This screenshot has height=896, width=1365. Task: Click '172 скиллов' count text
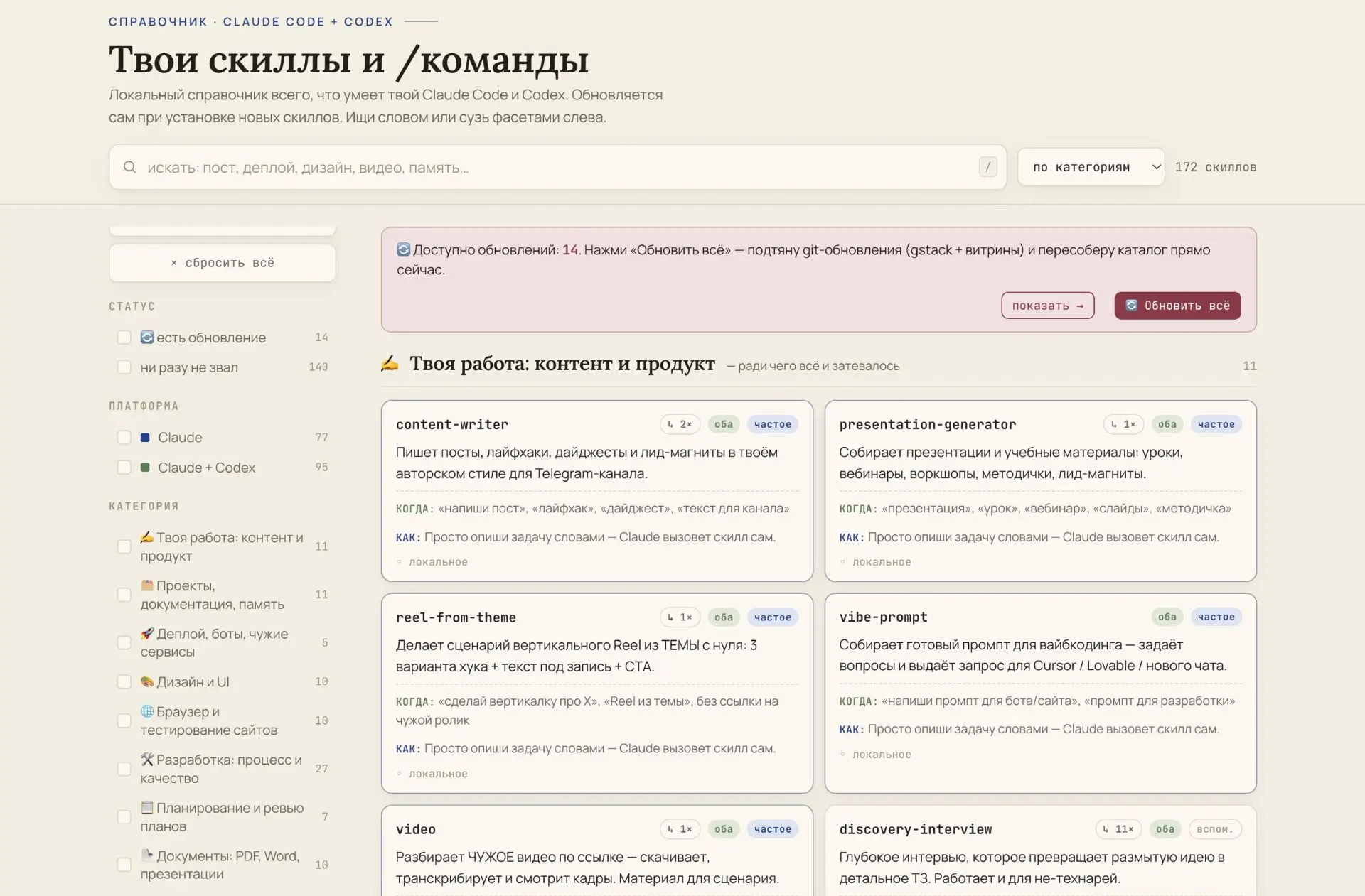pos(1215,167)
